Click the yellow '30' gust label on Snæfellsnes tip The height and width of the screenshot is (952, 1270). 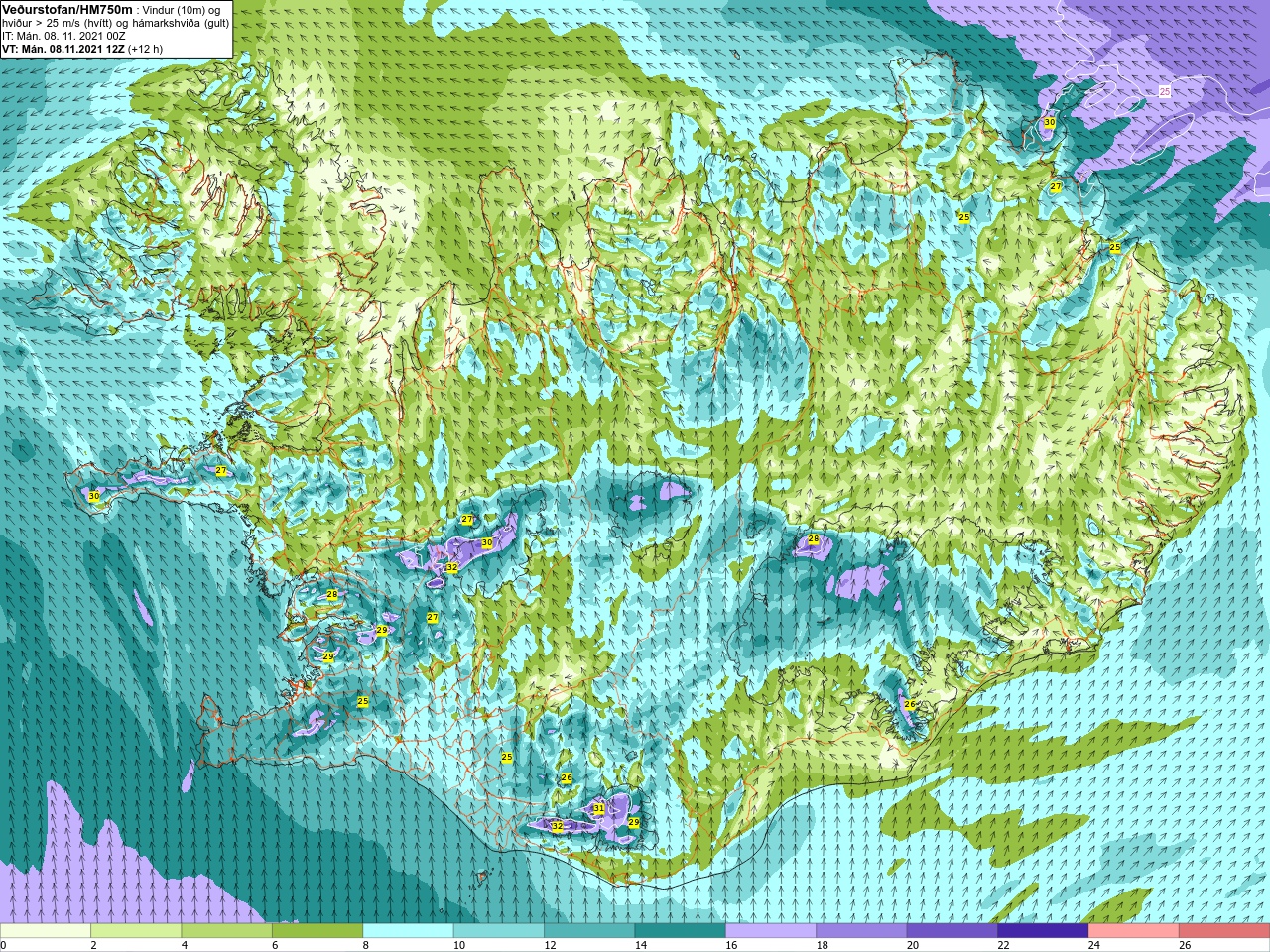[93, 496]
